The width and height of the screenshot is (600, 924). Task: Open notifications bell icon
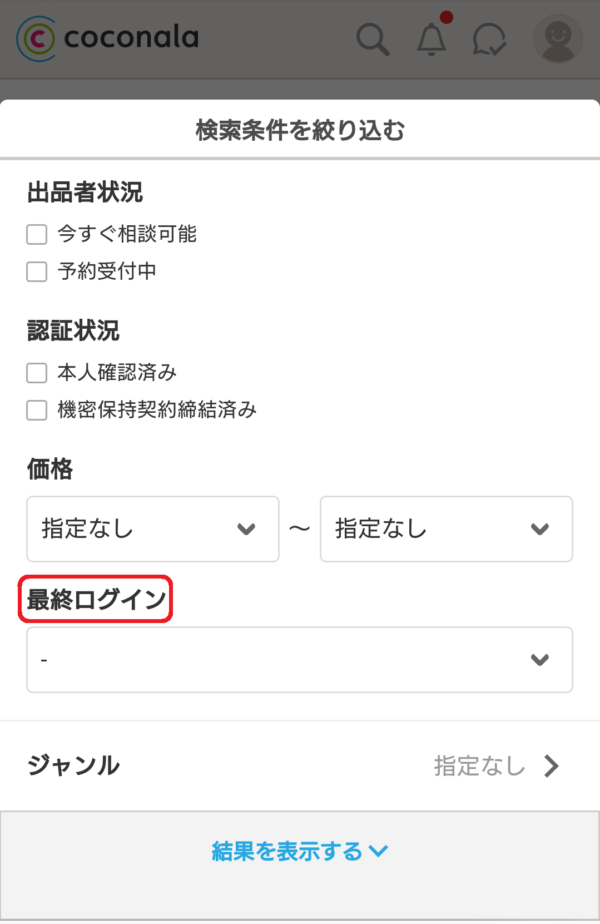[x=431, y=40]
